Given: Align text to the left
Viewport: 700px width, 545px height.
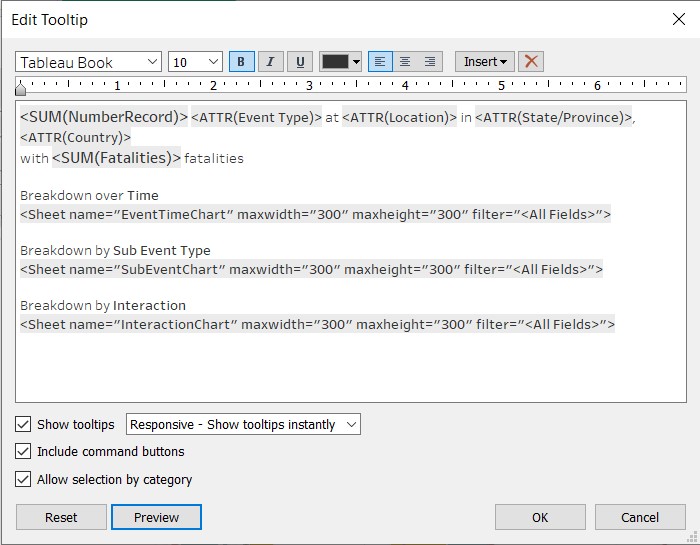Looking at the screenshot, I should tap(380, 62).
